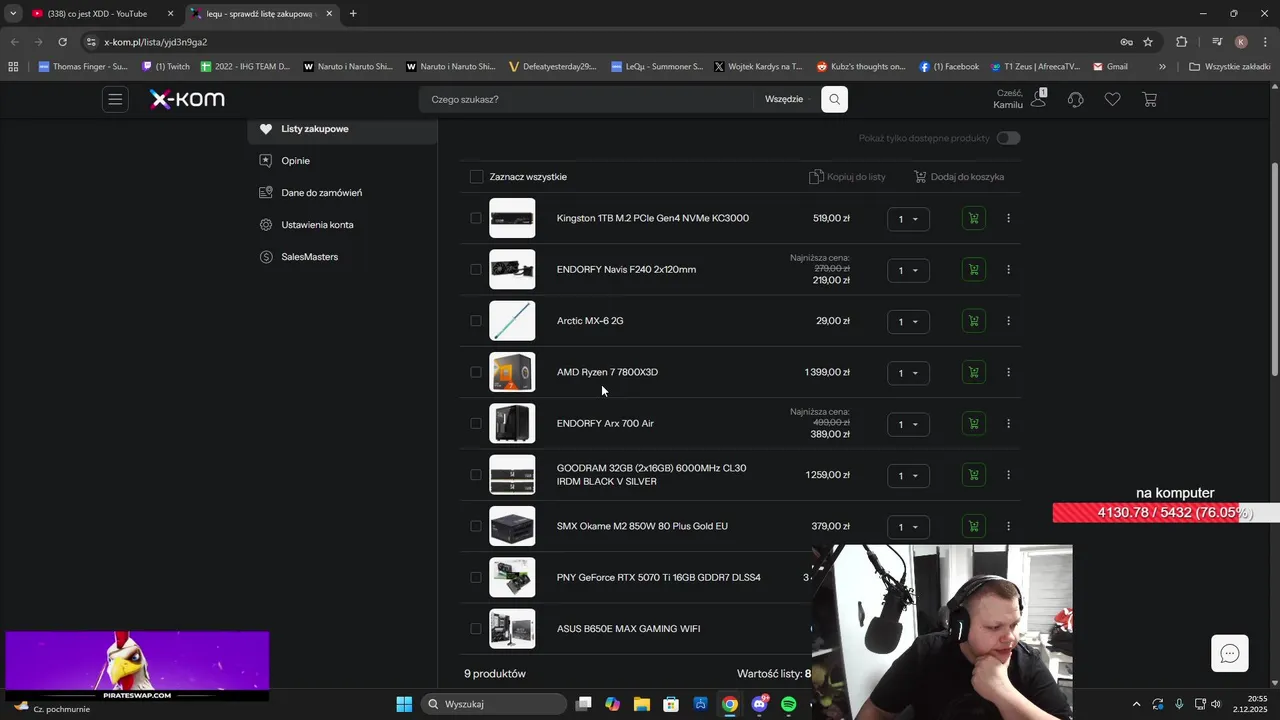Open more options for ENDORFY Navis row

point(1008,270)
